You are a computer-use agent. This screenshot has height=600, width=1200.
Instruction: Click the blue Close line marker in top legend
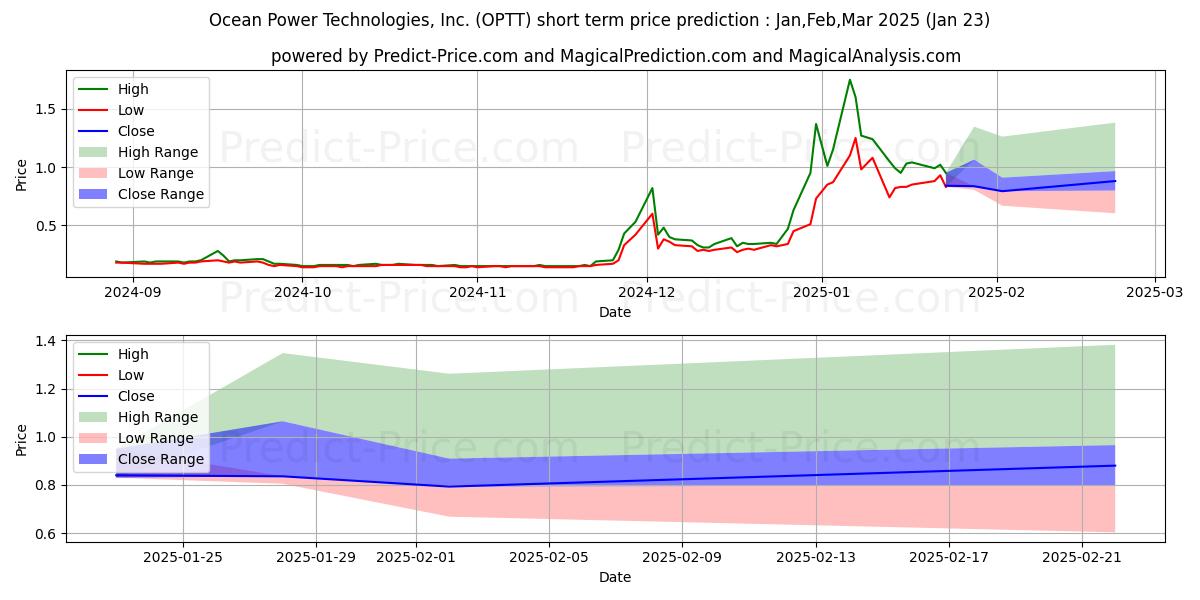(96, 131)
